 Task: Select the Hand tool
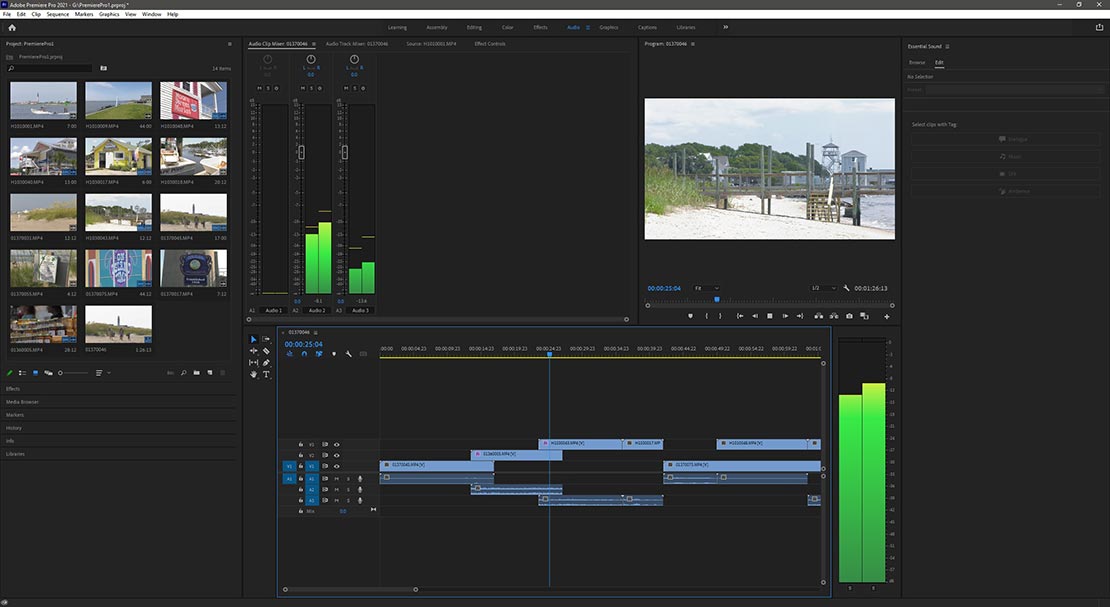(x=253, y=374)
